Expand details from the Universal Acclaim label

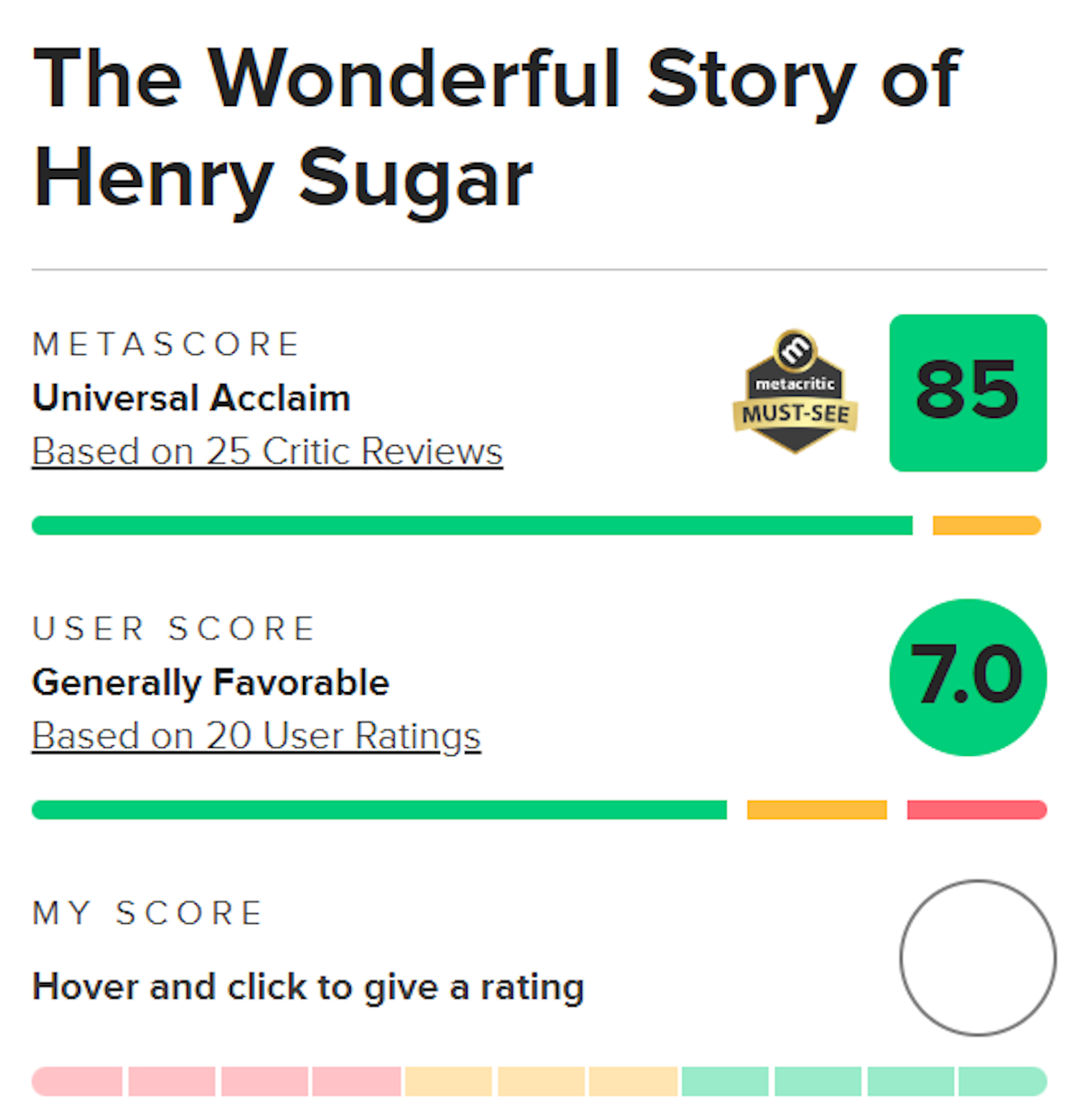[190, 397]
